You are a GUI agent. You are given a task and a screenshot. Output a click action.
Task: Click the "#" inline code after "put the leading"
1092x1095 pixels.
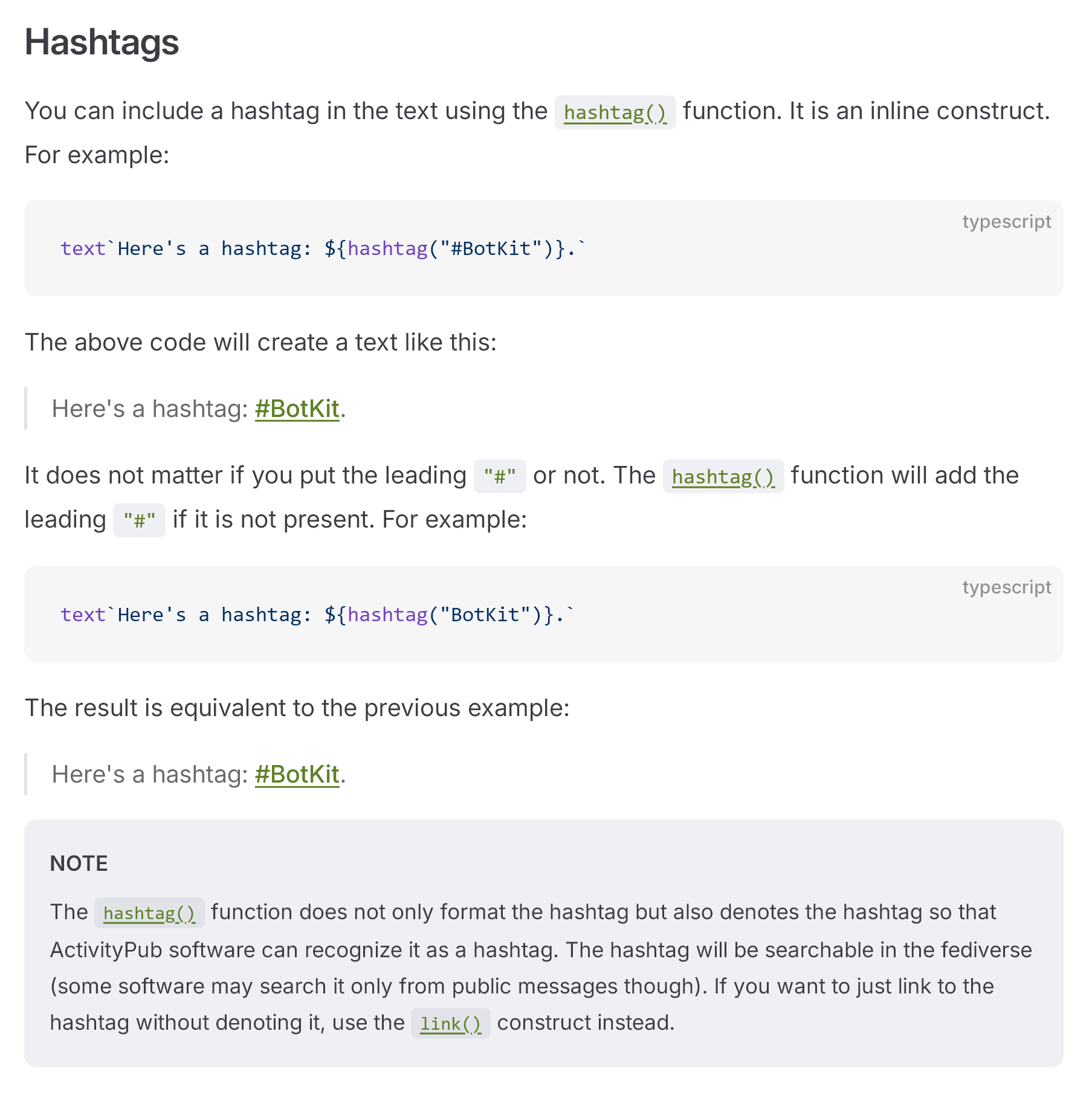click(x=500, y=477)
